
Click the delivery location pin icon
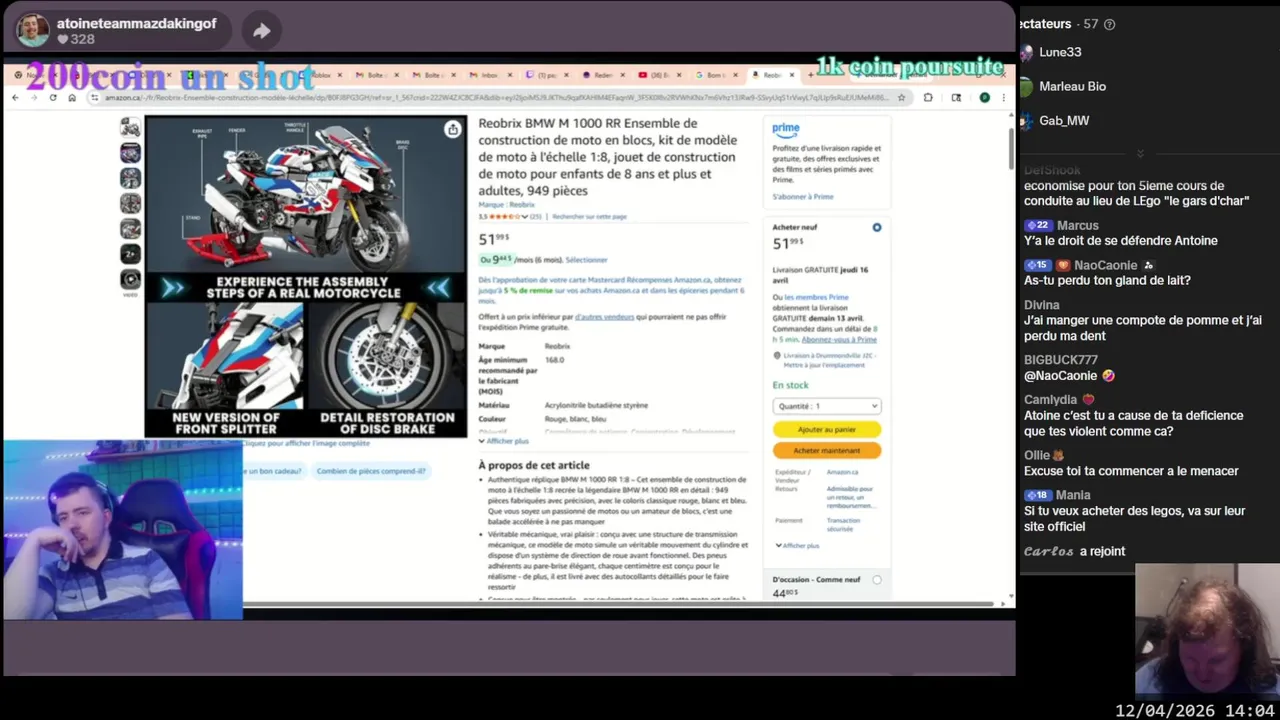[777, 355]
